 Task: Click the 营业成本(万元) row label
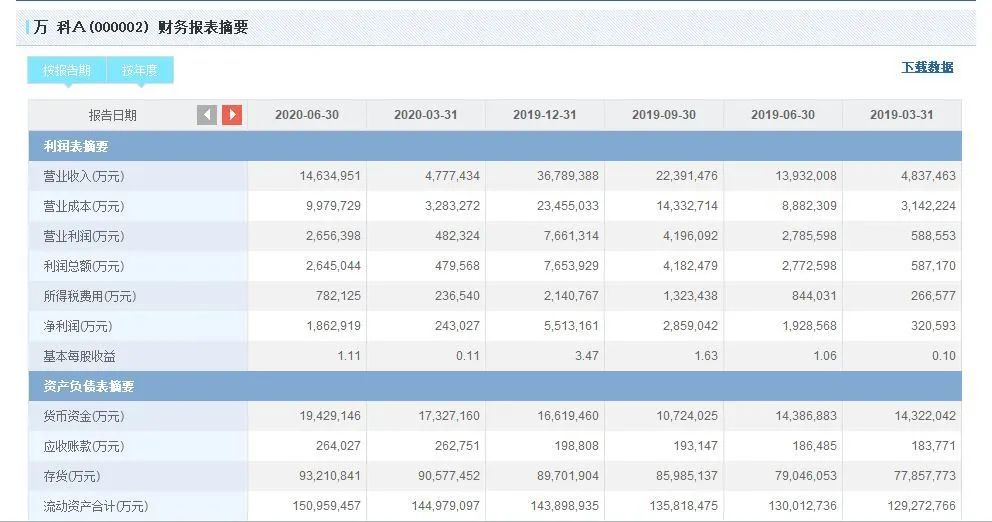point(84,206)
